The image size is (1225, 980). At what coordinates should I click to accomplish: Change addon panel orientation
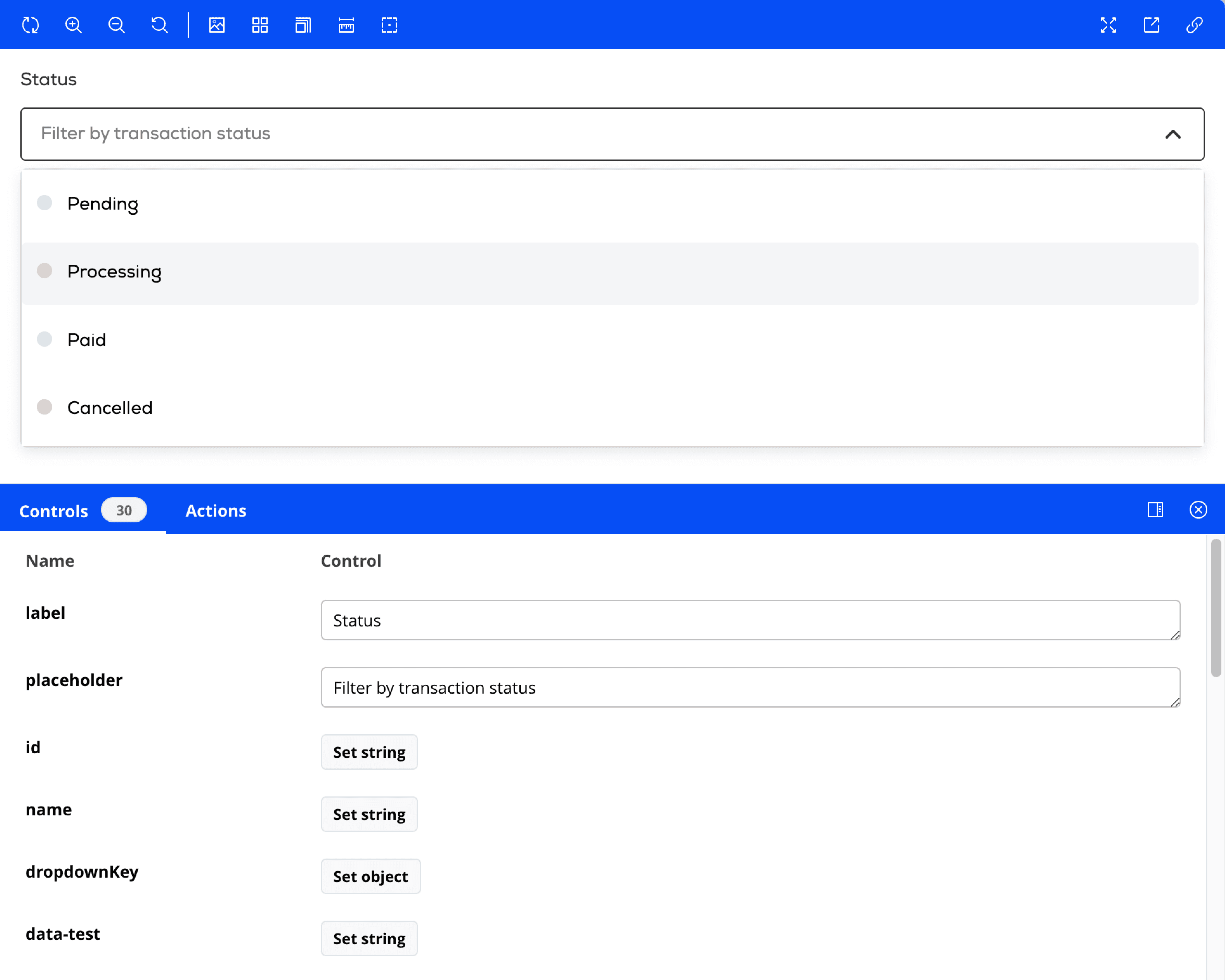(1155, 510)
